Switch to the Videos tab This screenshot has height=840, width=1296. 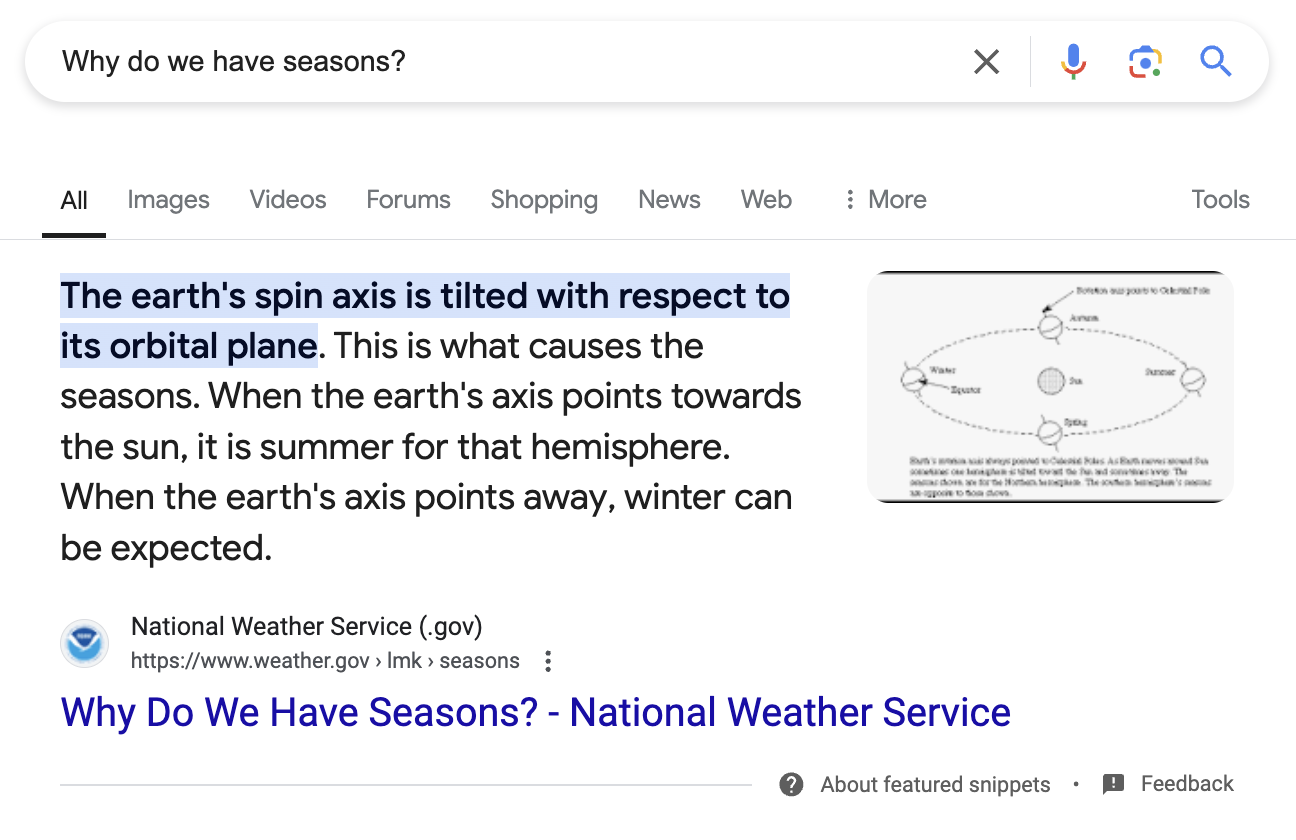(288, 200)
